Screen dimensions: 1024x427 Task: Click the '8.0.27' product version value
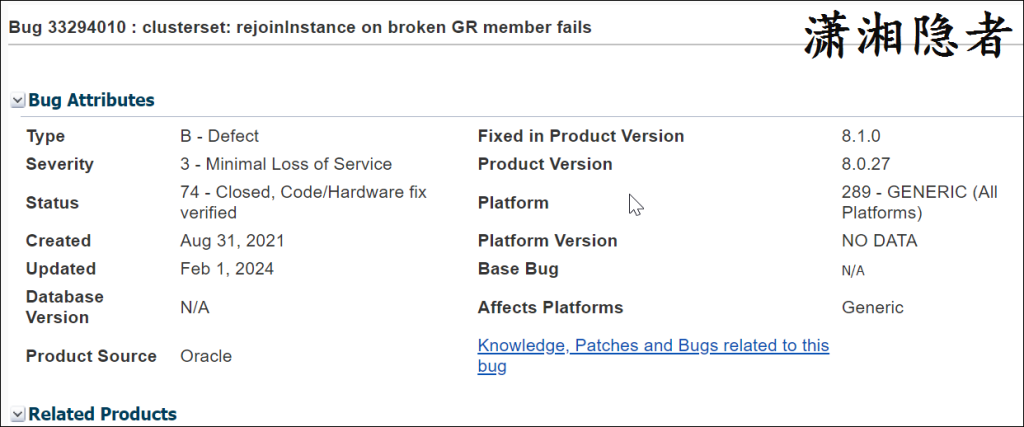click(x=866, y=164)
